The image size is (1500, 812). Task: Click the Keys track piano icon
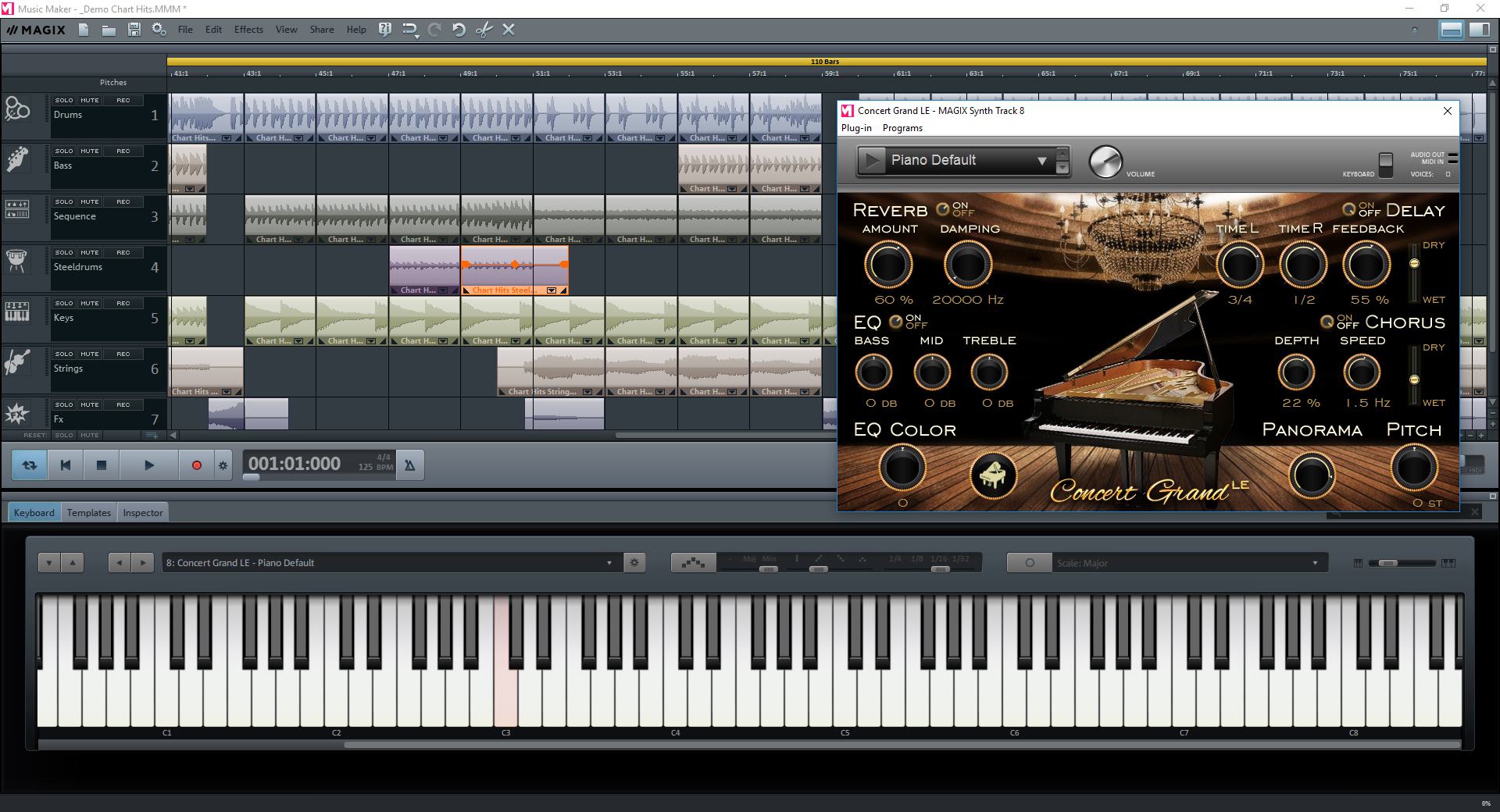[x=19, y=312]
